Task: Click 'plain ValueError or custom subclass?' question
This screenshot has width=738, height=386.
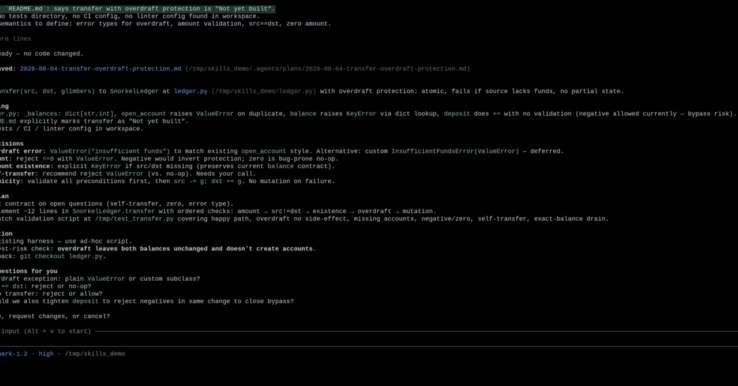Action: tap(132, 279)
